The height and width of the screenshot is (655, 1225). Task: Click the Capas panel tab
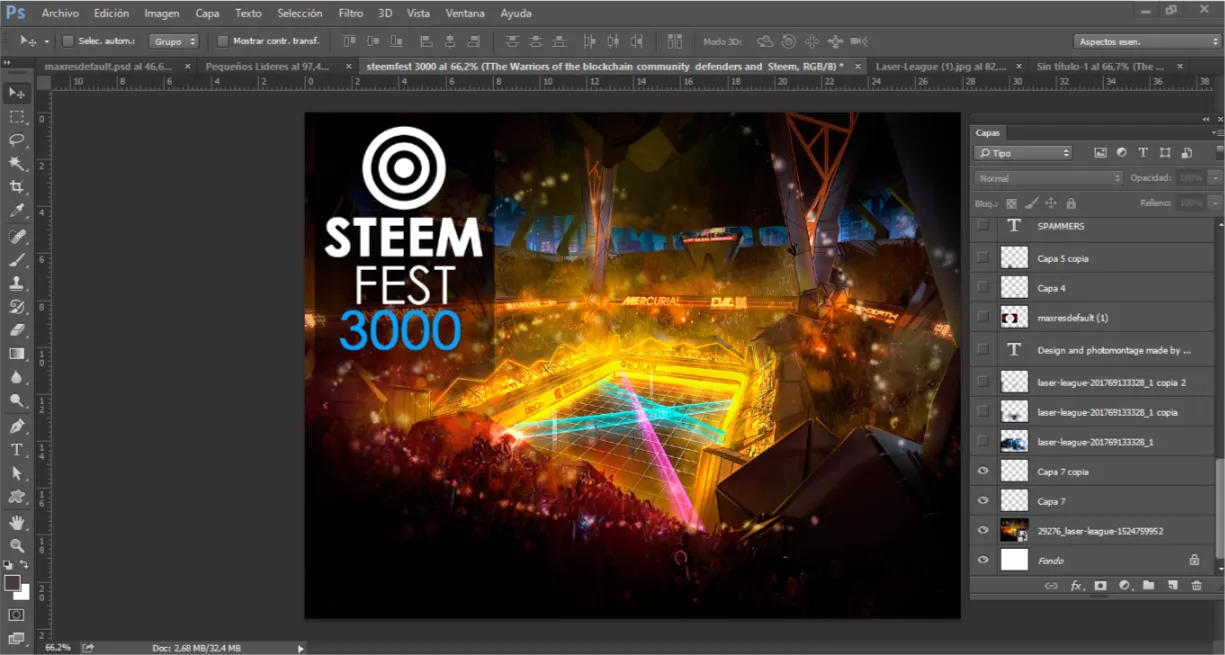(x=987, y=132)
